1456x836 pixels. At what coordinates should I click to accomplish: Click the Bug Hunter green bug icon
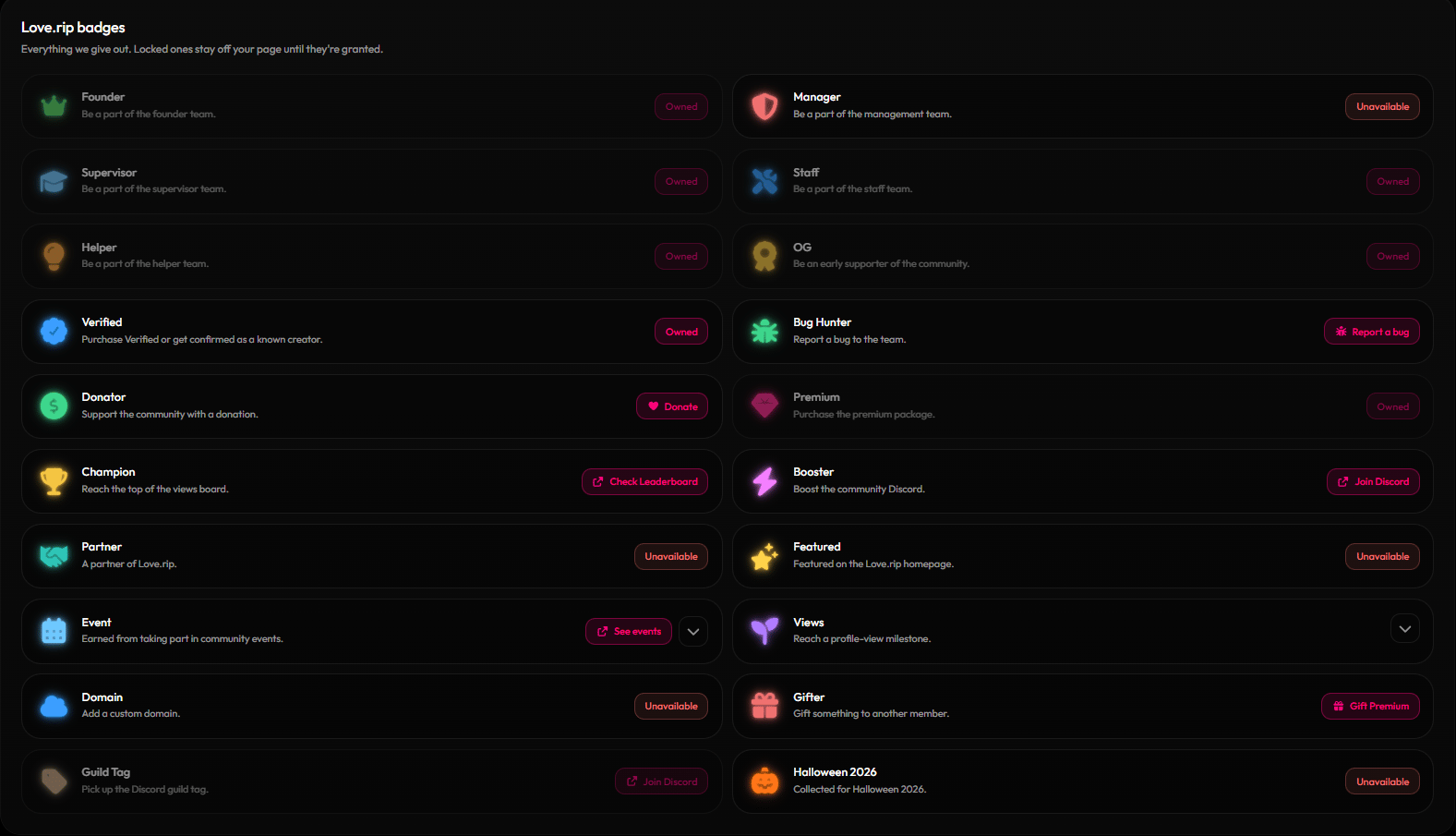point(764,332)
